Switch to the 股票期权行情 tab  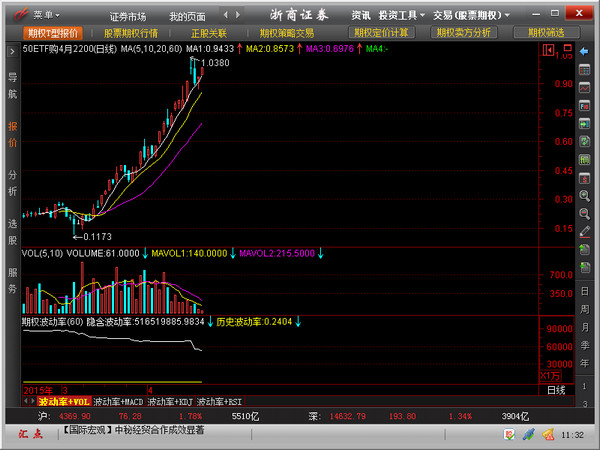pos(131,33)
